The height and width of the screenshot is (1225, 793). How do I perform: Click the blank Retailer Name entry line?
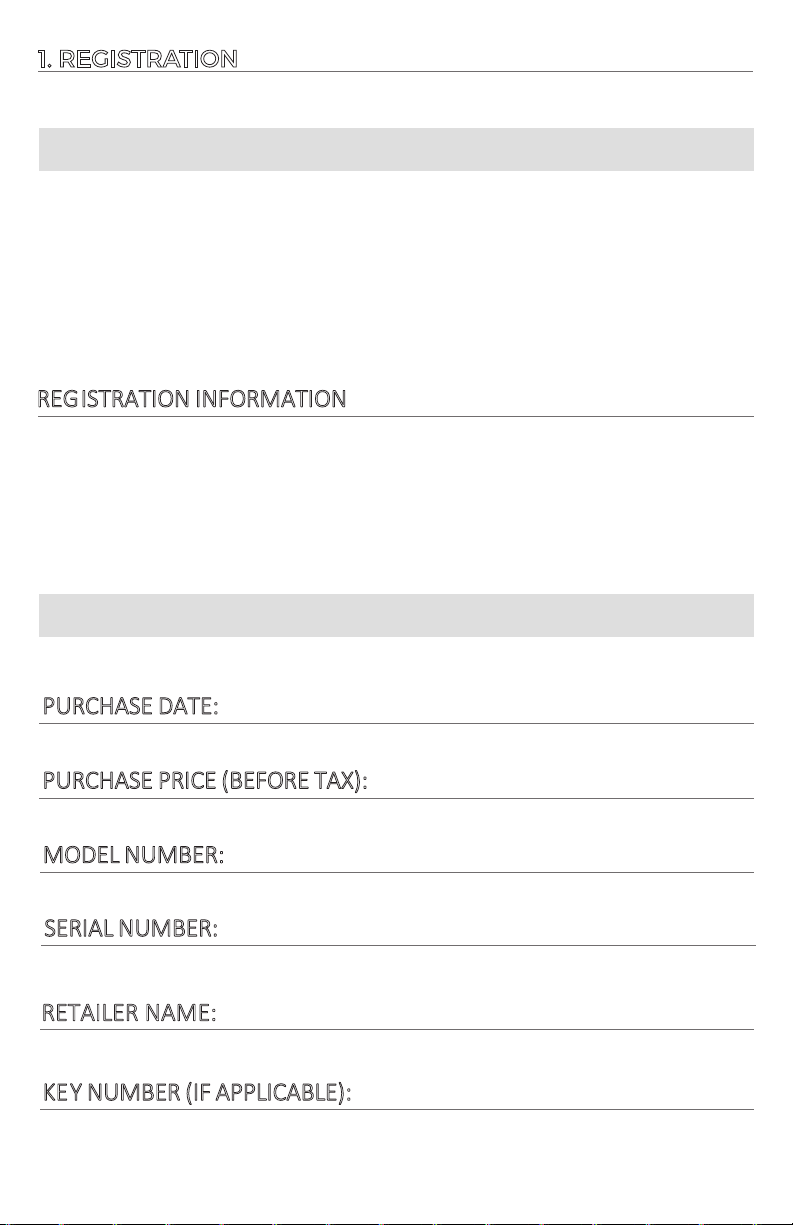click(485, 1021)
